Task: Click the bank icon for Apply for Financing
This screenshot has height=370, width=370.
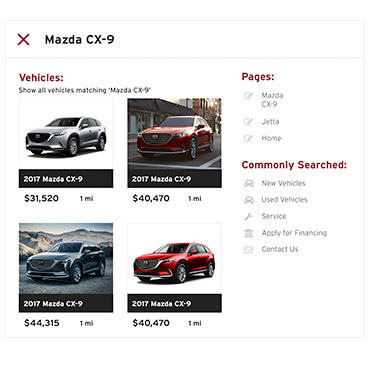Action: 249,233
